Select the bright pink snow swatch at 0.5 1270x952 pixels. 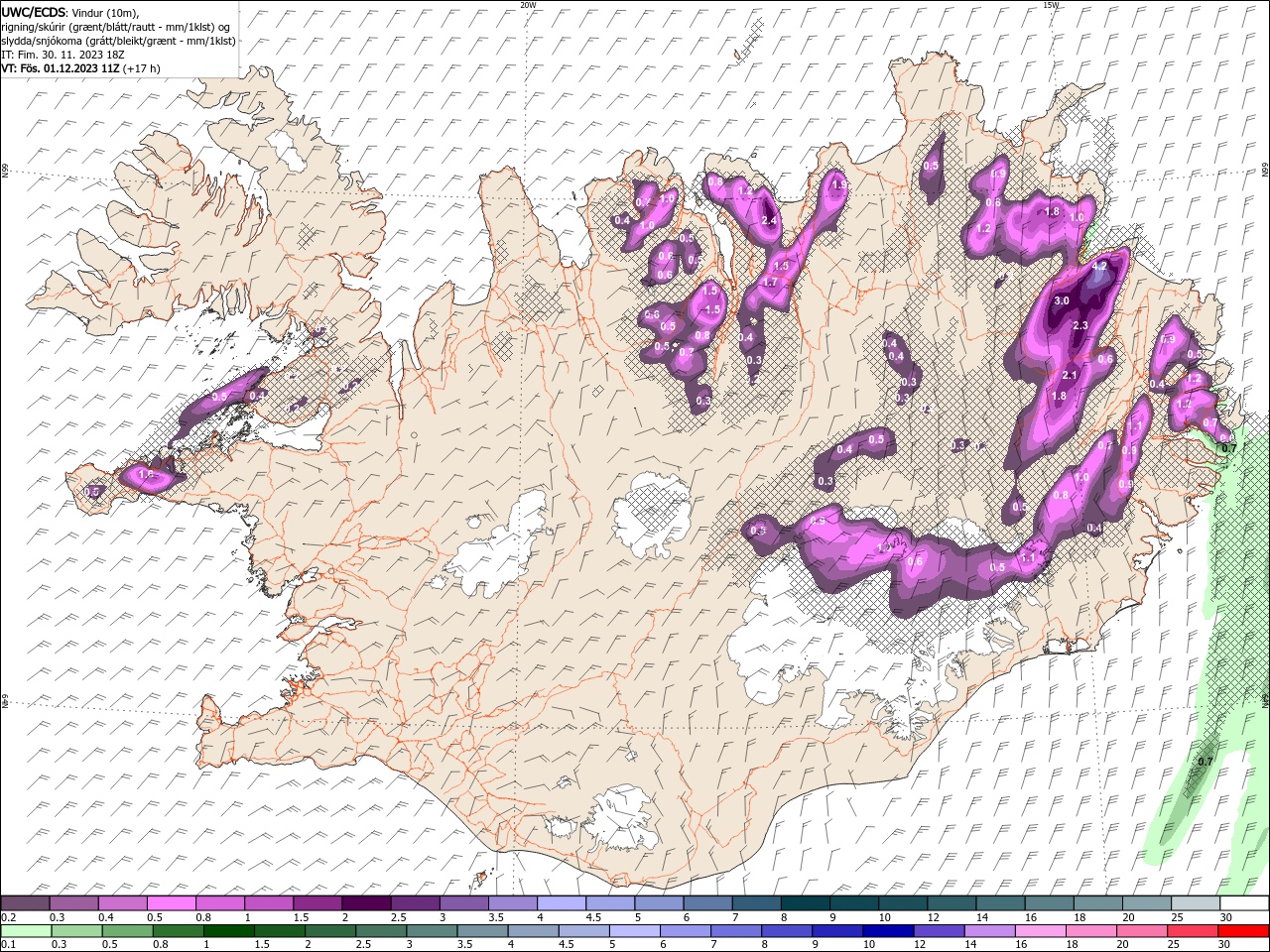pyautogui.click(x=172, y=903)
